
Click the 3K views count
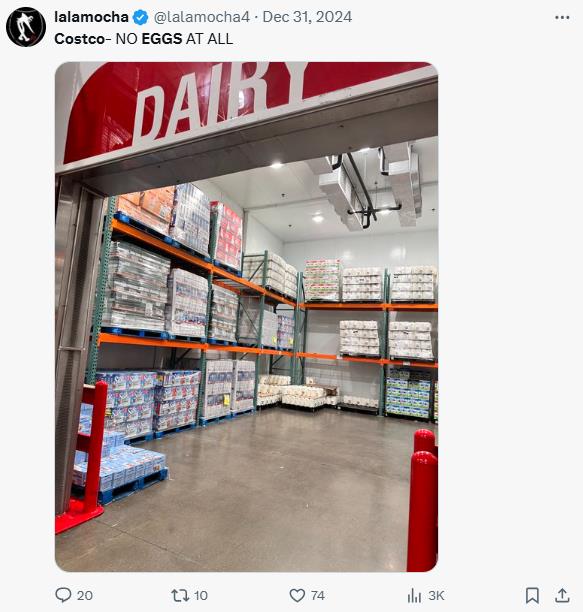coord(436,595)
